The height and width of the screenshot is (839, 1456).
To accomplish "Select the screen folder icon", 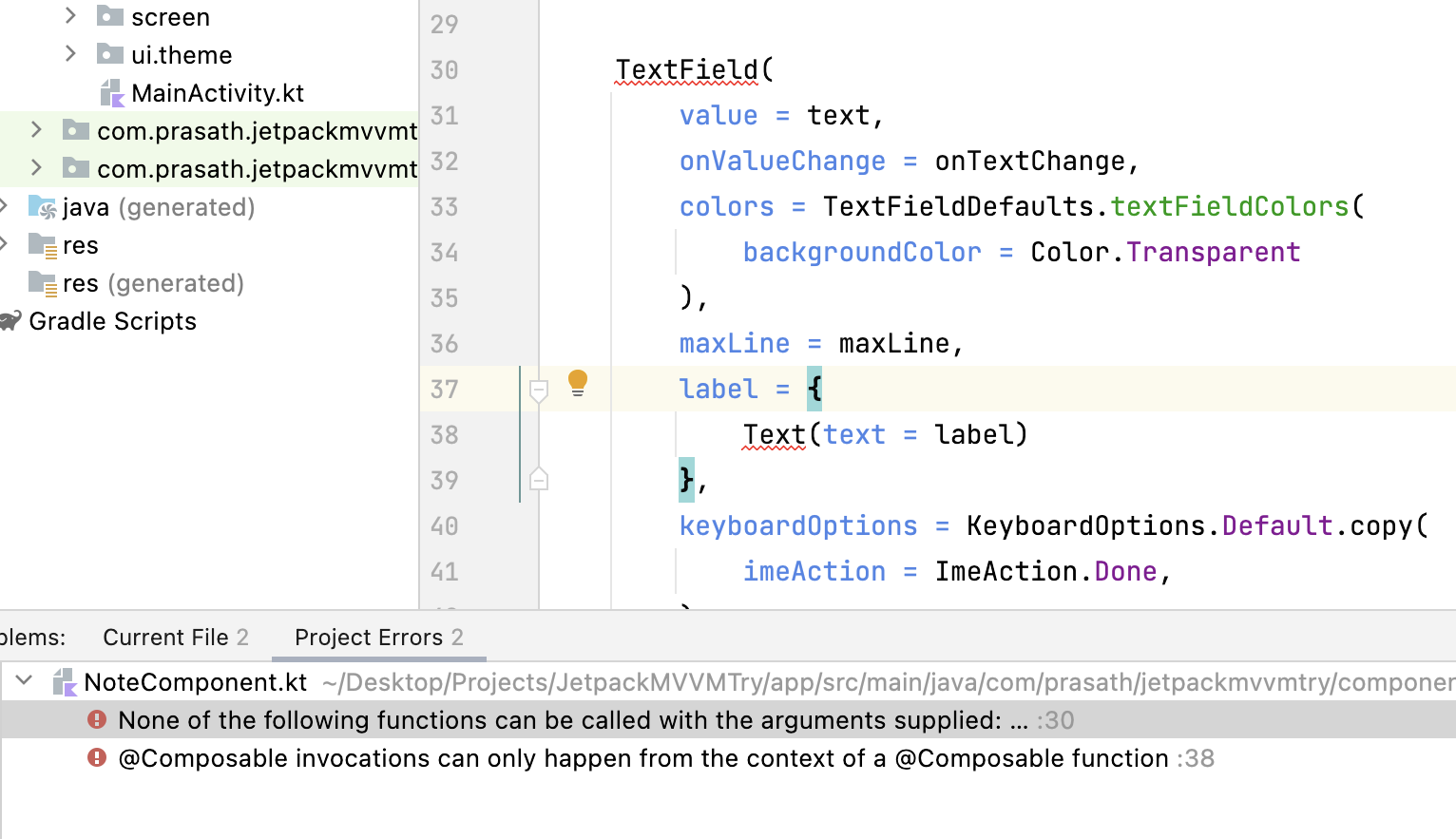I will coord(110,16).
